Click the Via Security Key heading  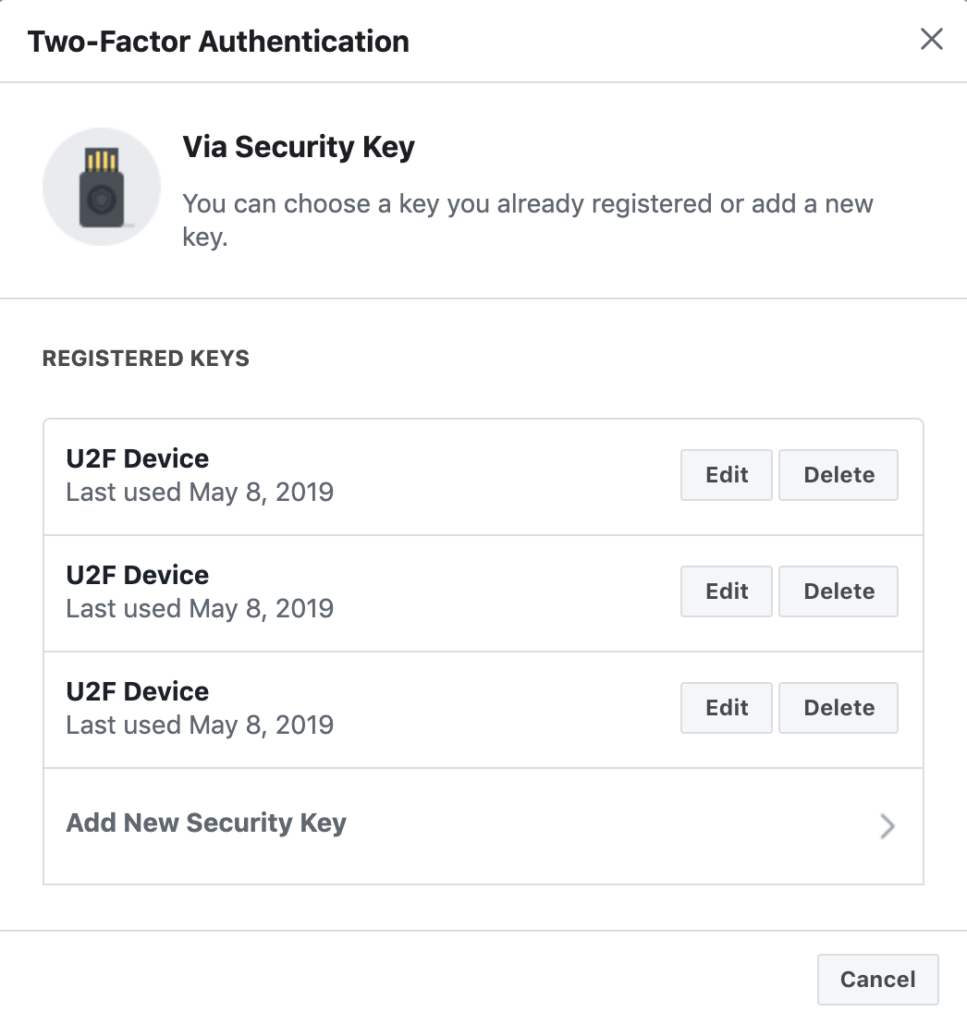298,148
